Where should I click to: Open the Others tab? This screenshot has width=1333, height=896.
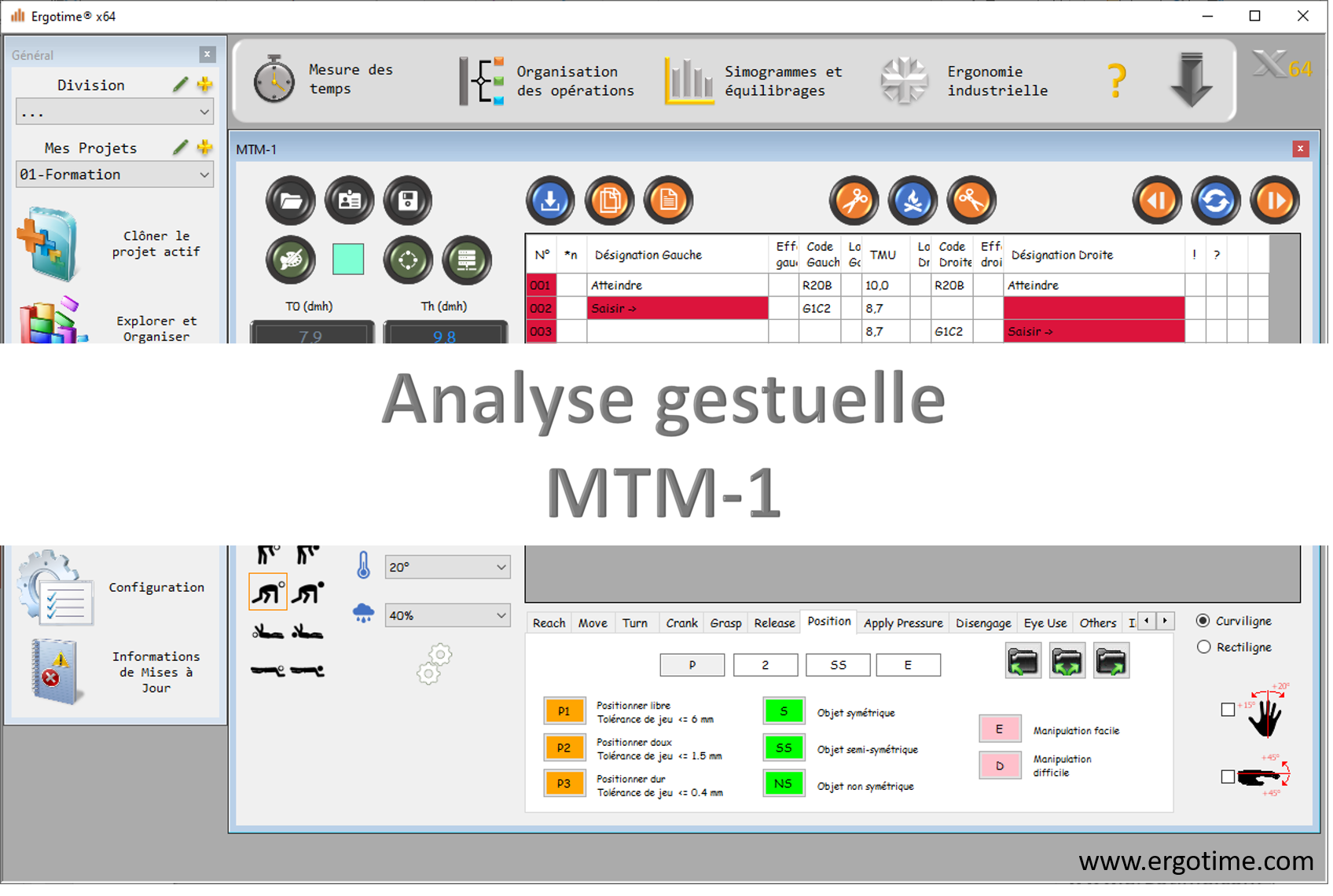(x=1097, y=623)
